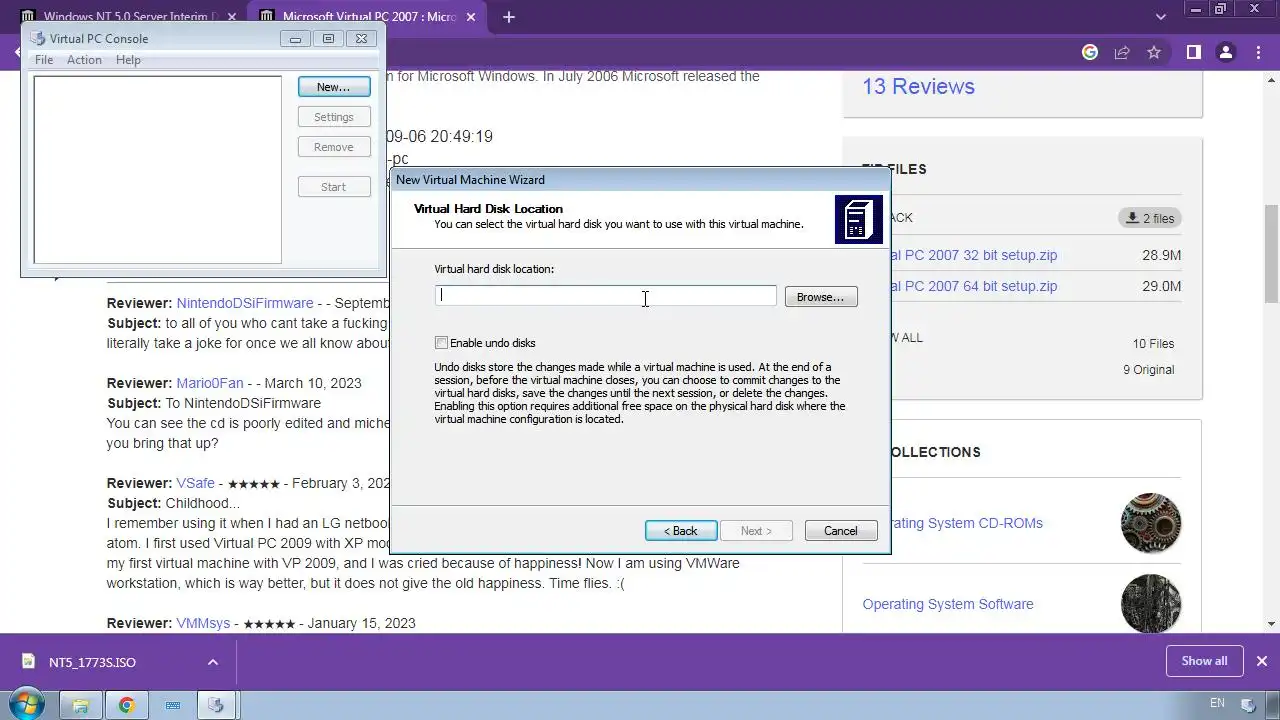This screenshot has width=1280, height=720.
Task: Expand Chrome's tab search chevron
Action: tap(1161, 17)
